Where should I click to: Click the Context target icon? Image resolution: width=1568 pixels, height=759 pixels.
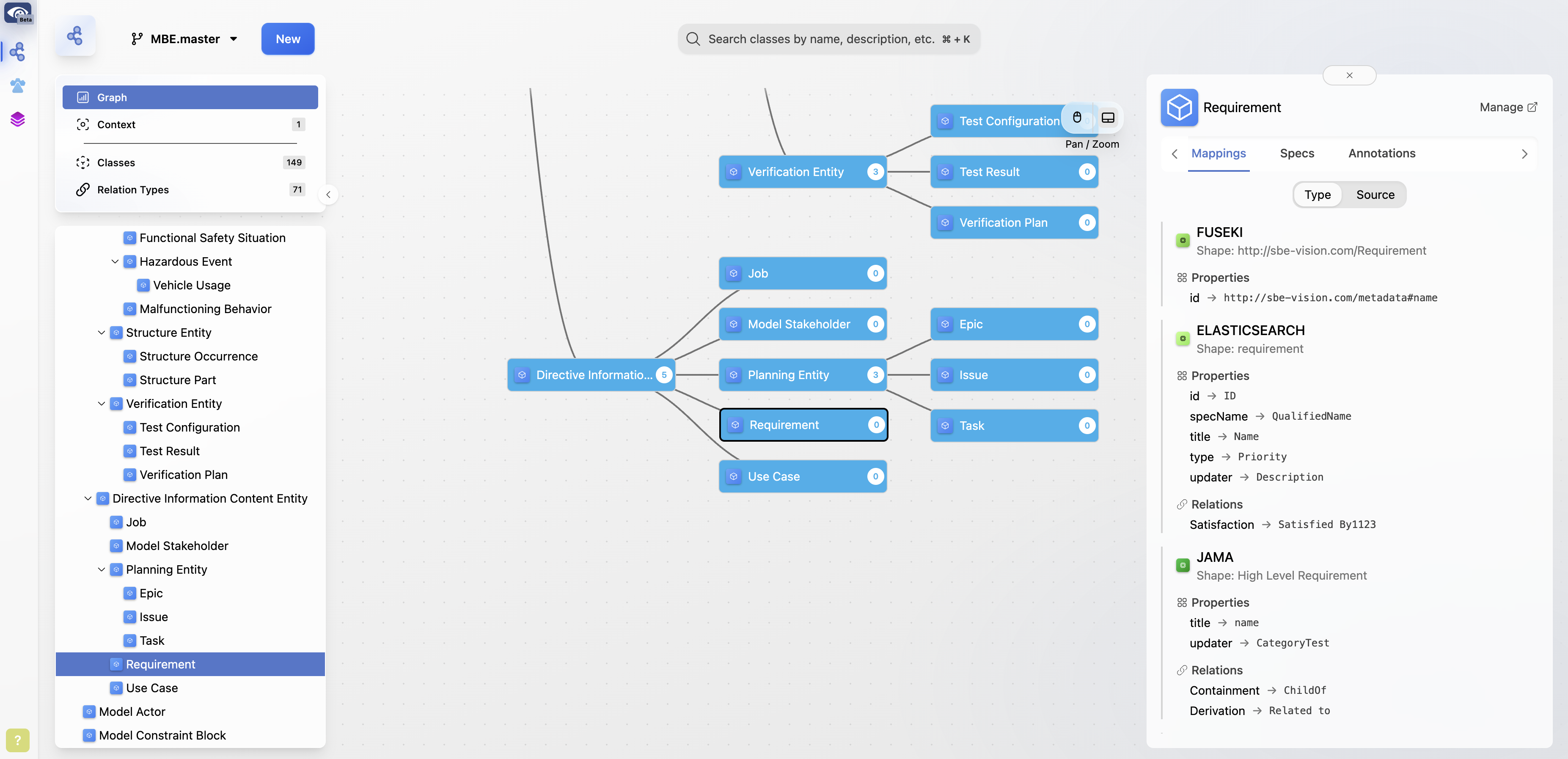tap(83, 124)
